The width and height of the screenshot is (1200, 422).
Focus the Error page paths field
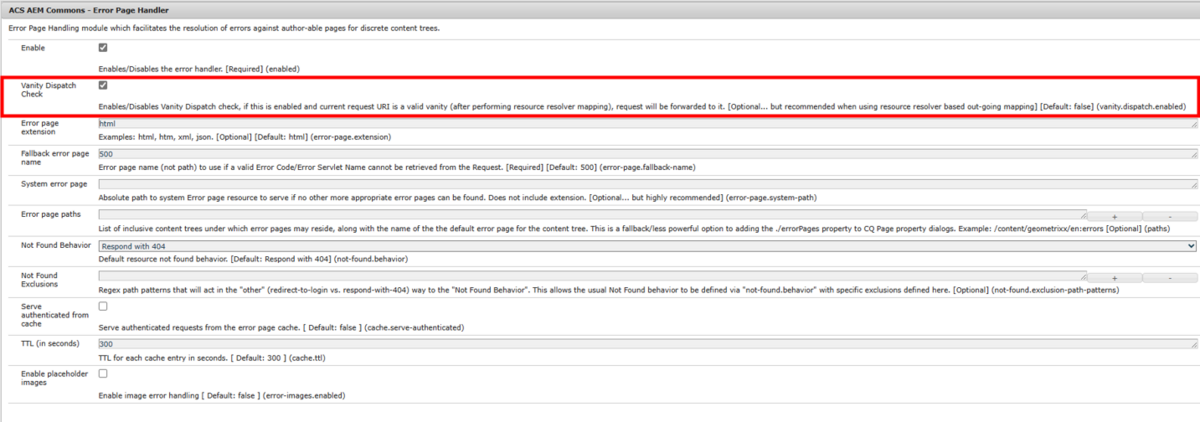pyautogui.click(x=592, y=215)
